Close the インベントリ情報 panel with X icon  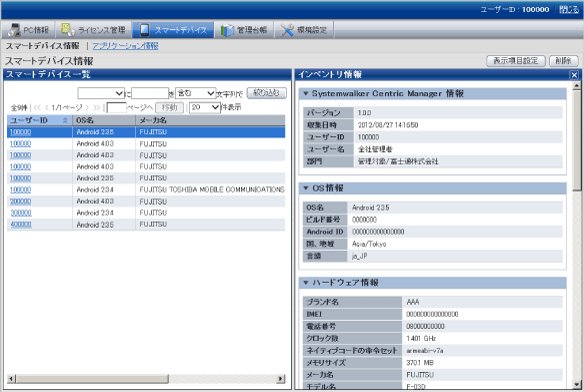[574, 75]
